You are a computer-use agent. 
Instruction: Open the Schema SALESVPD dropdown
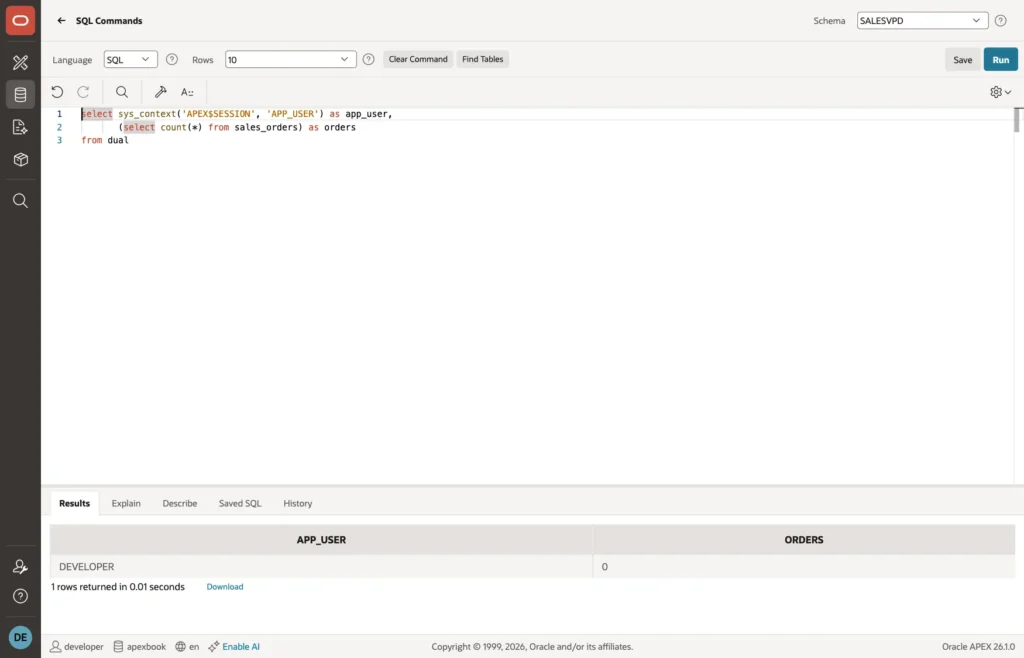tap(922, 21)
